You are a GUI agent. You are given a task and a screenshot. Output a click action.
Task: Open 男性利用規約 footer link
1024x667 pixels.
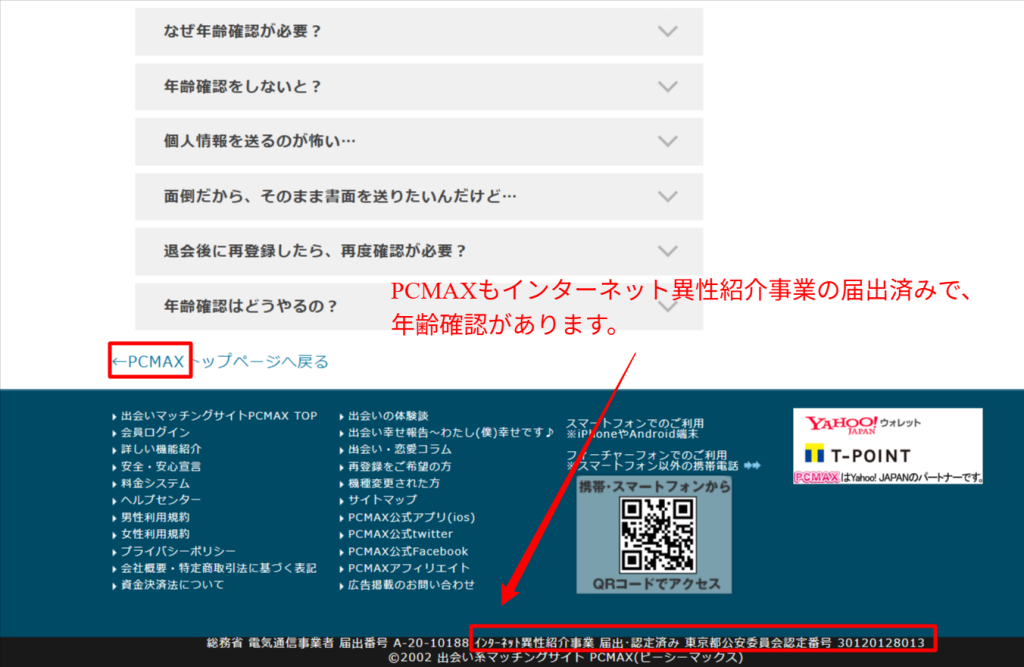[155, 517]
